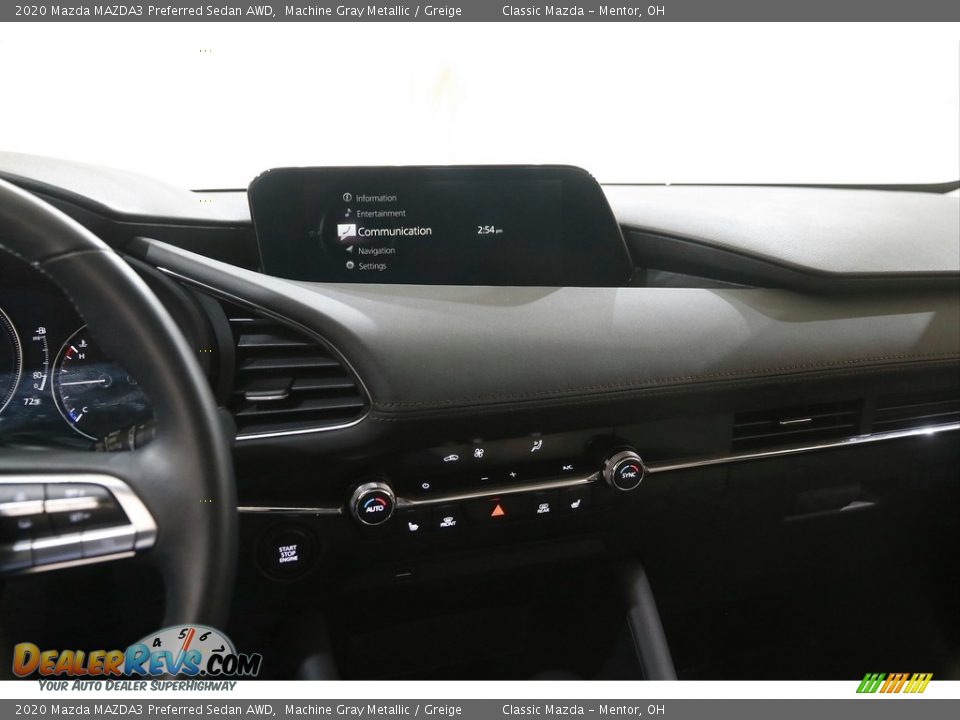Tap the Entertainment music note icon
Viewport: 960px width, 720px height.
tap(348, 212)
